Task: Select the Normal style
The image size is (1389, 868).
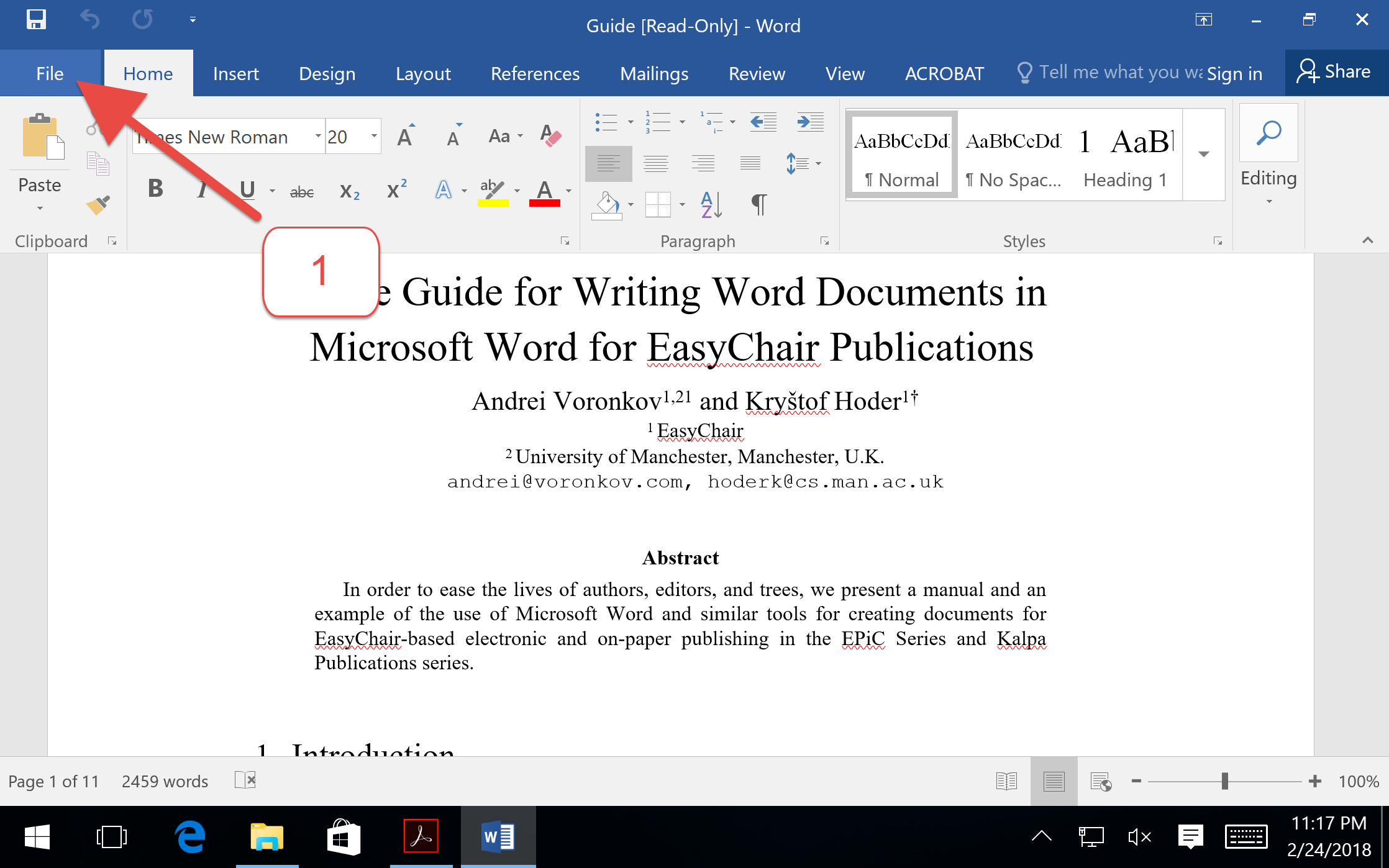Action: click(902, 155)
